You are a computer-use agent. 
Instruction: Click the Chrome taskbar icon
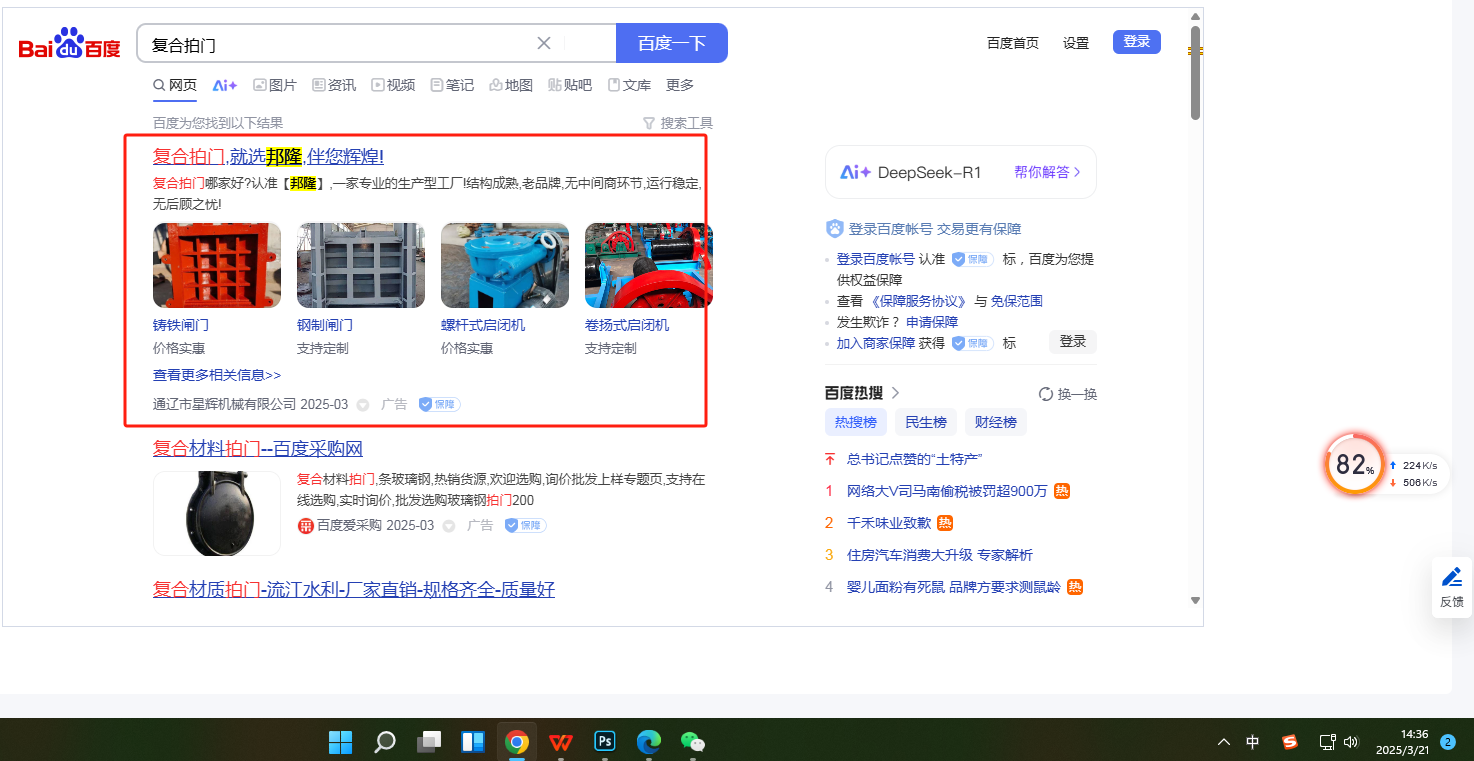click(x=517, y=741)
